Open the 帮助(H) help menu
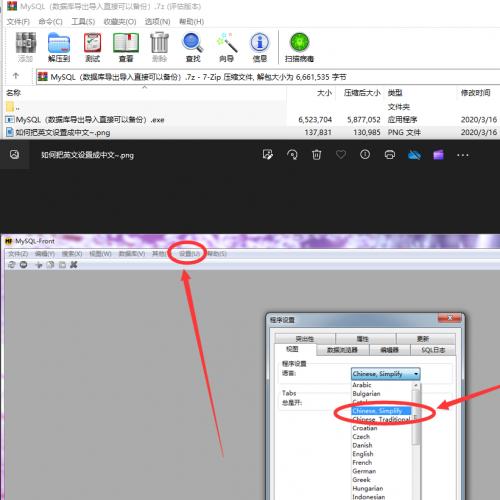Image resolution: width=500 pixels, height=500 pixels. (x=192, y=22)
